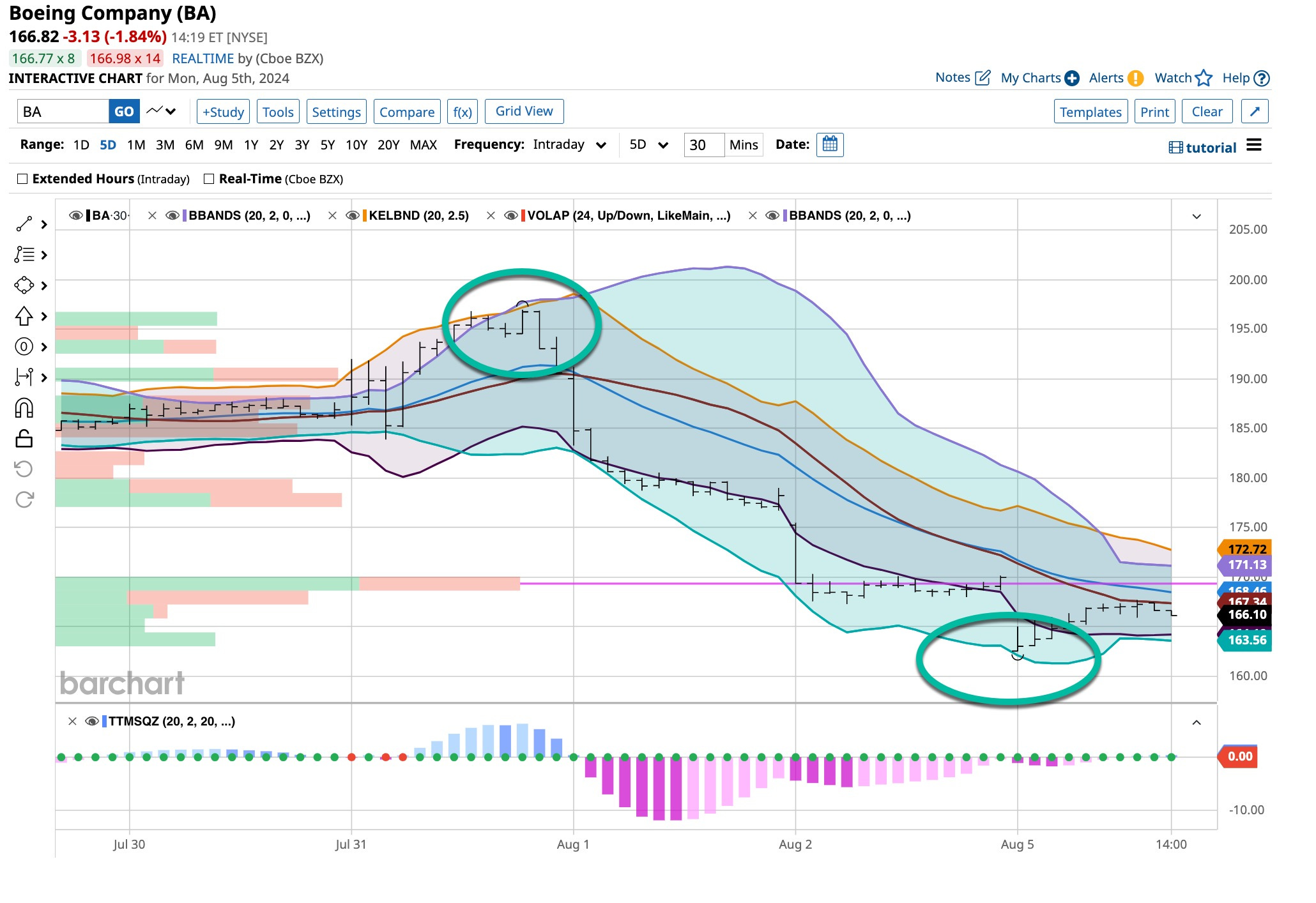Viewport: 1316px width, 903px height.
Task: Add to My Charts plus icon
Action: click(x=1072, y=78)
